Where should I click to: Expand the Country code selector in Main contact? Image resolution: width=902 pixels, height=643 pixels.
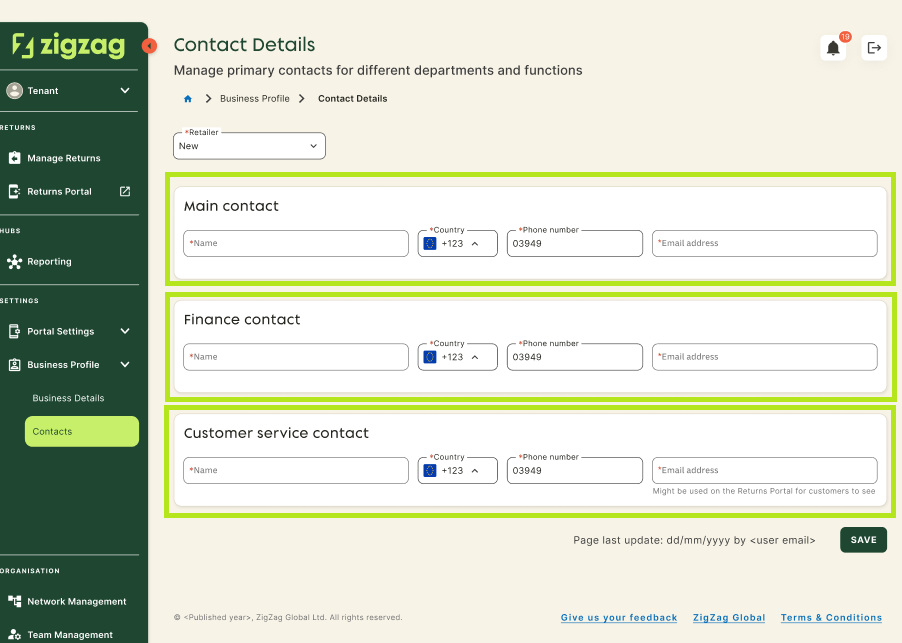click(x=478, y=243)
